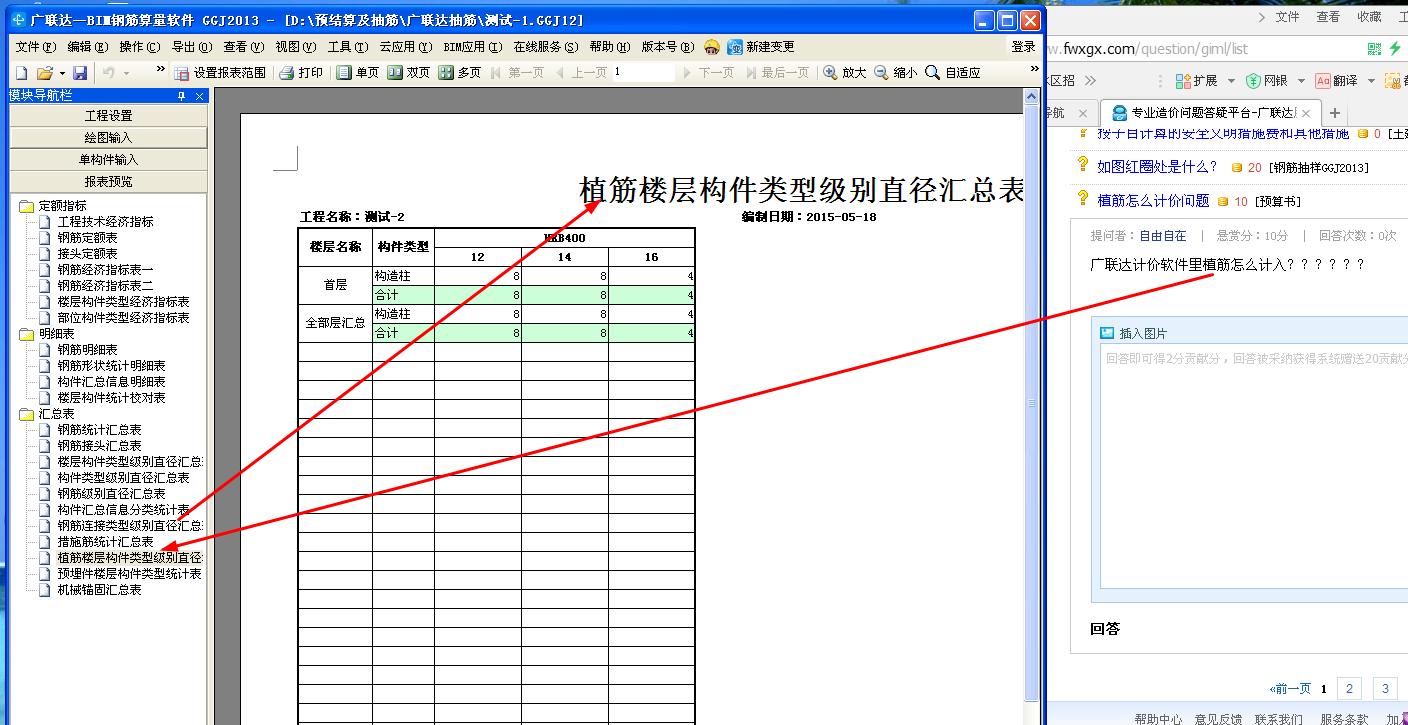Click the 工程设置 module button
Image resolution: width=1408 pixels, height=725 pixels.
(108, 116)
